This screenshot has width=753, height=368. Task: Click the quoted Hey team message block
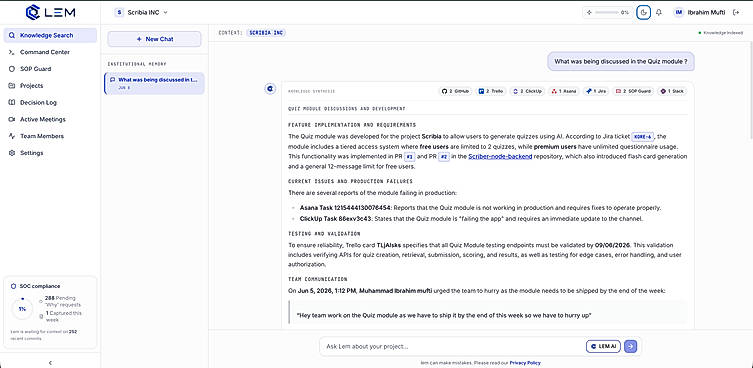coord(488,312)
